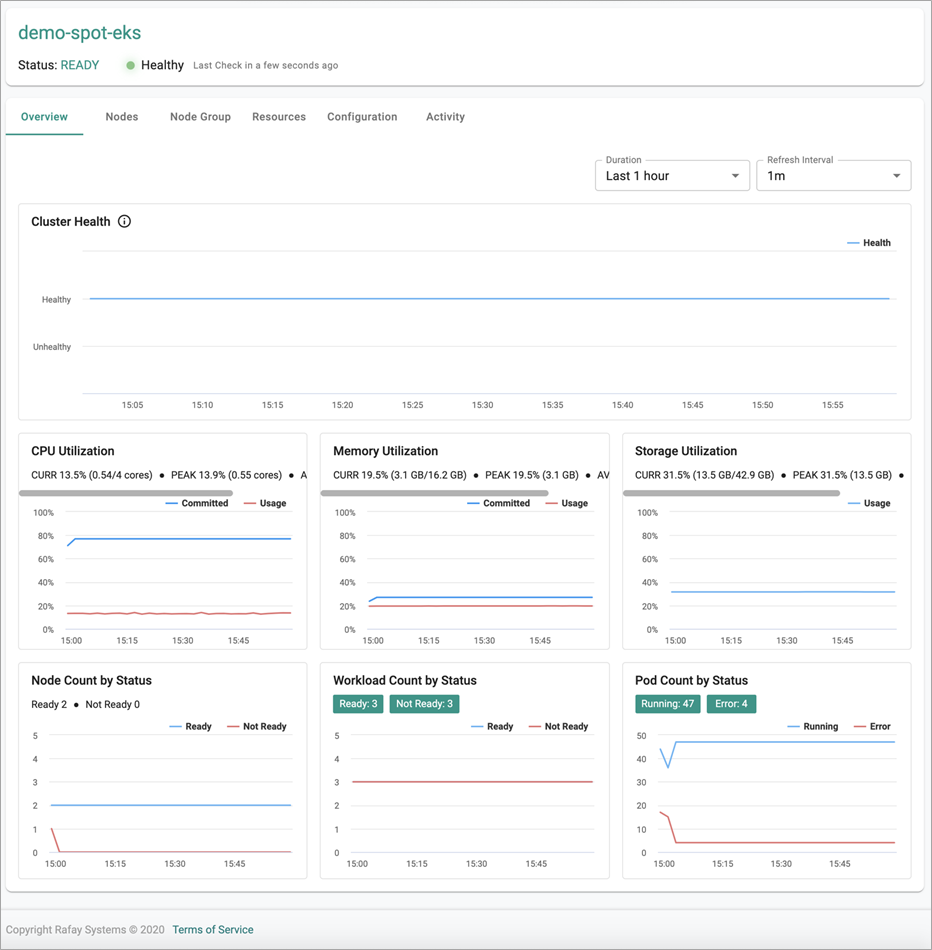Click 'Not Ready 0' in Node Count card
The image size is (932, 950).
[x=113, y=705]
